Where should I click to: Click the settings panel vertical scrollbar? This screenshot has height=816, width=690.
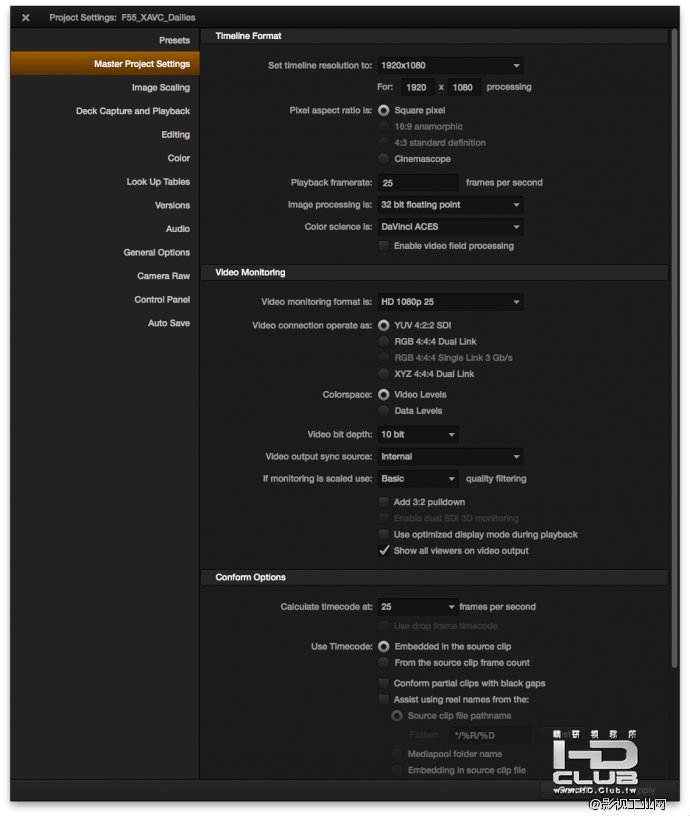(674, 349)
